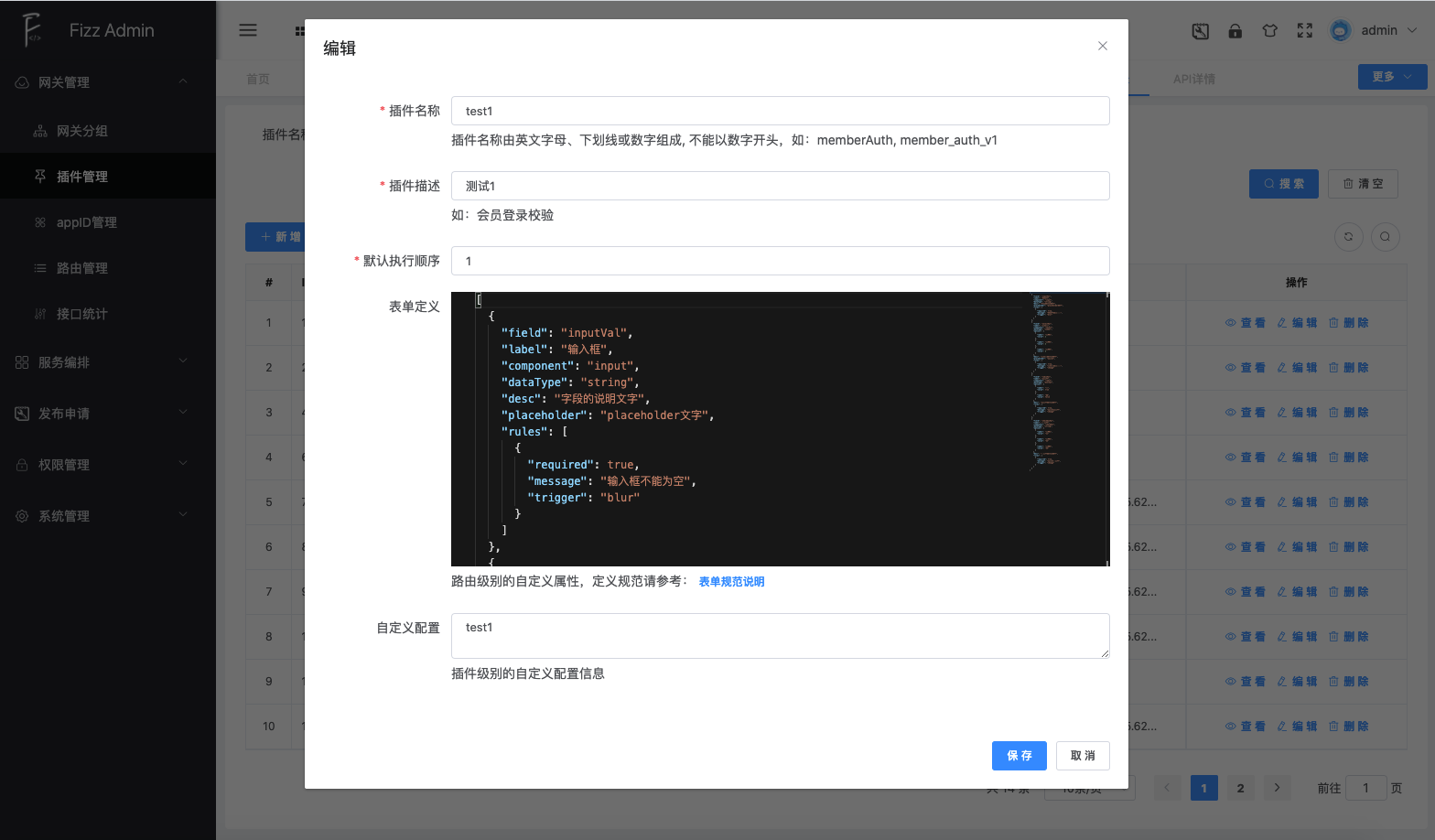Screen dimensions: 1435x840
Task: Click the theme shirt icon in header
Action: pos(1269,31)
